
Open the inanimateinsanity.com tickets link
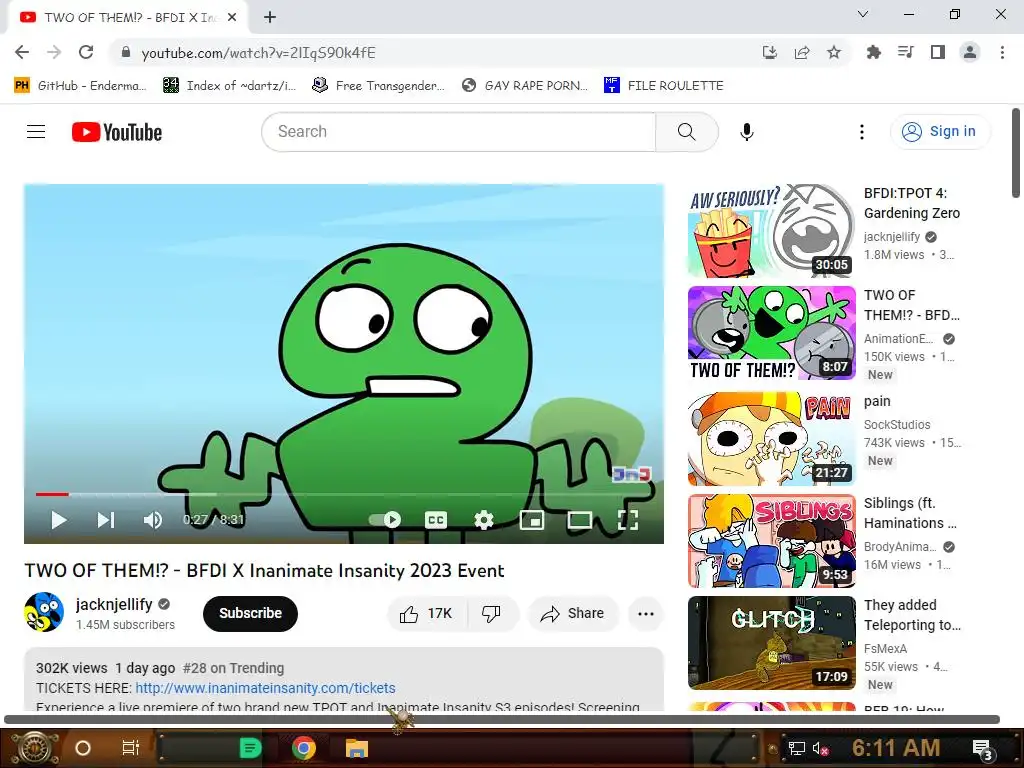[265, 688]
